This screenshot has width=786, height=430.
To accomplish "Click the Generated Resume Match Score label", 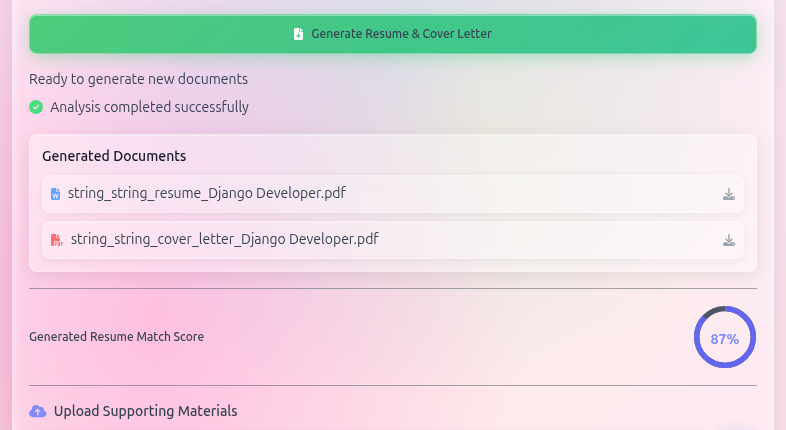I will pos(116,337).
